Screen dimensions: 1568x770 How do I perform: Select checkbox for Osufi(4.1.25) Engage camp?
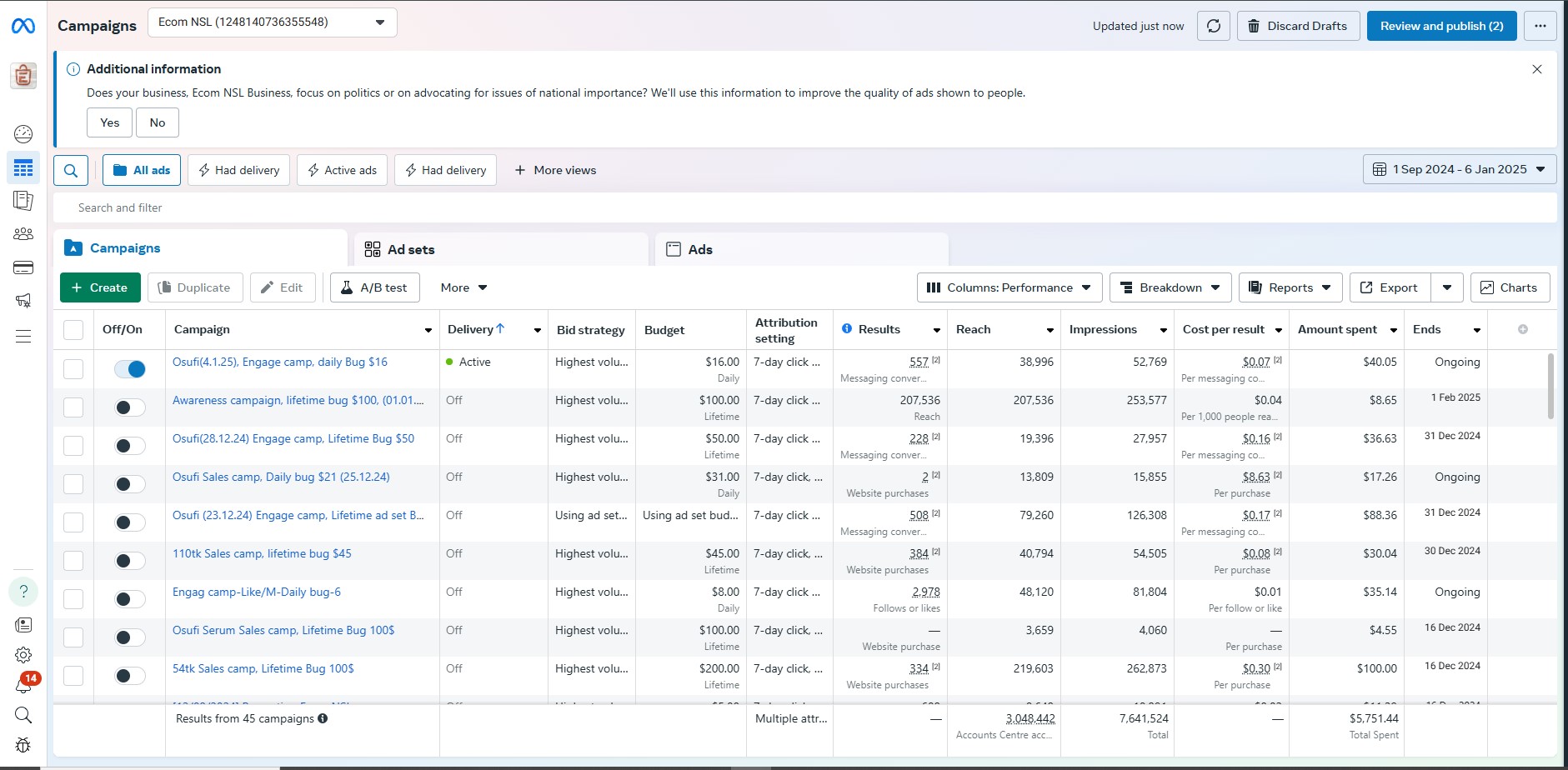click(73, 369)
